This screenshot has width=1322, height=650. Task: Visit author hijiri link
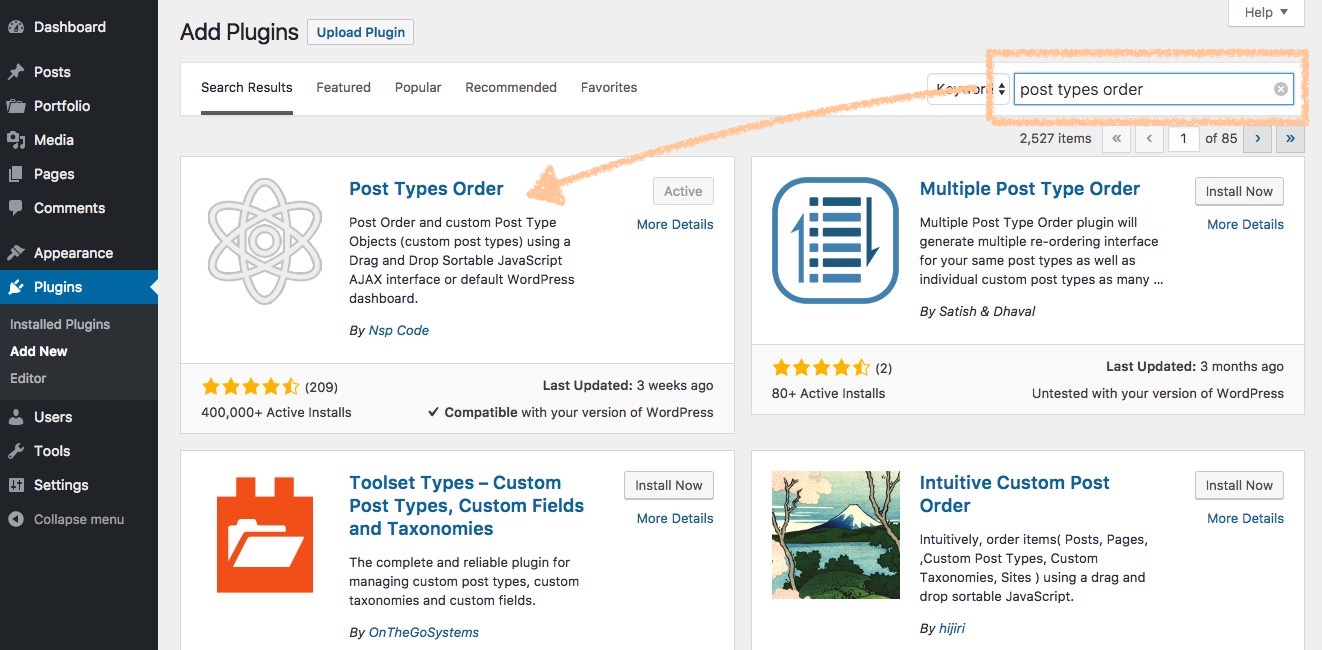click(x=952, y=629)
